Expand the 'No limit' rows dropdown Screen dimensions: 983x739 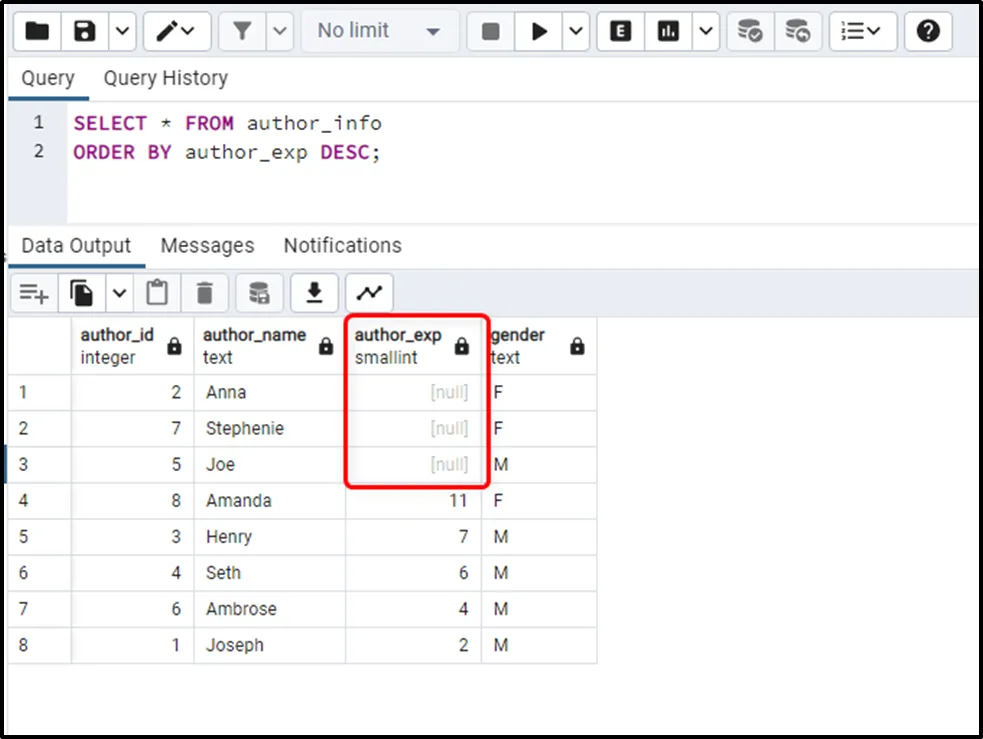(379, 31)
